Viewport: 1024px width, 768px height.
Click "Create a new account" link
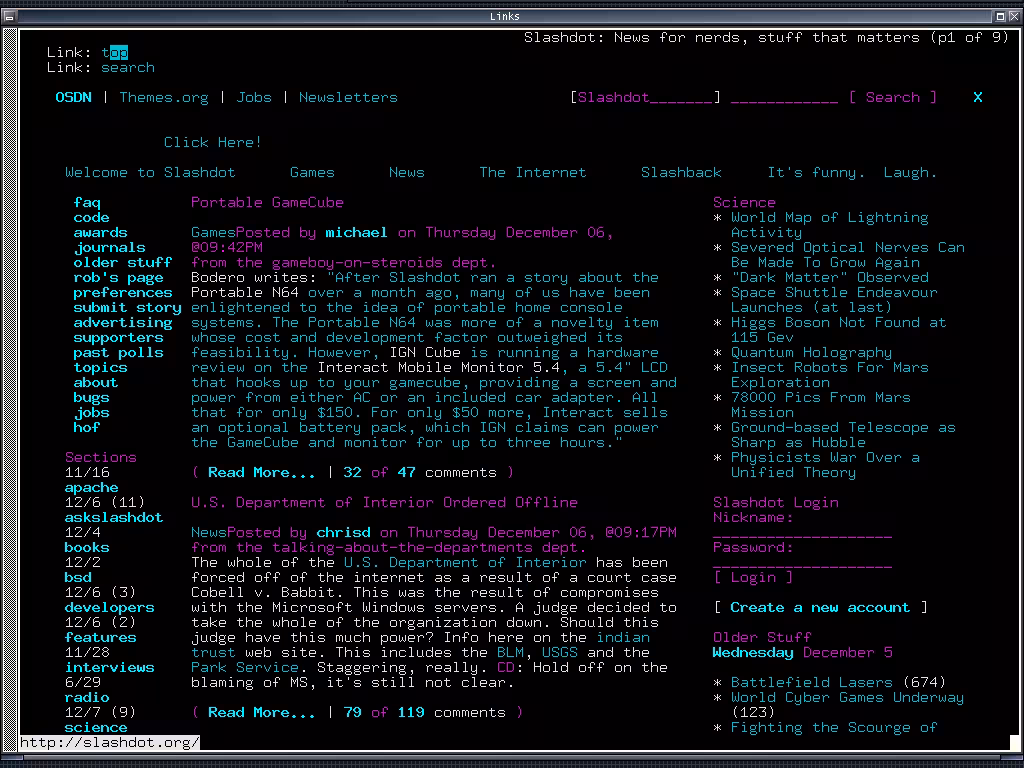[820, 607]
